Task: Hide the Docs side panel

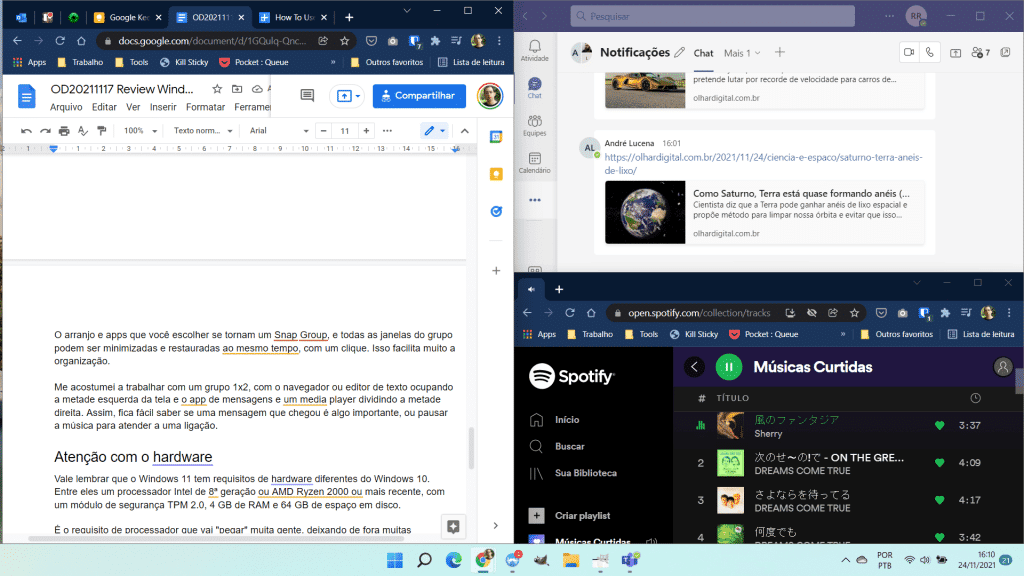Action: [x=496, y=526]
